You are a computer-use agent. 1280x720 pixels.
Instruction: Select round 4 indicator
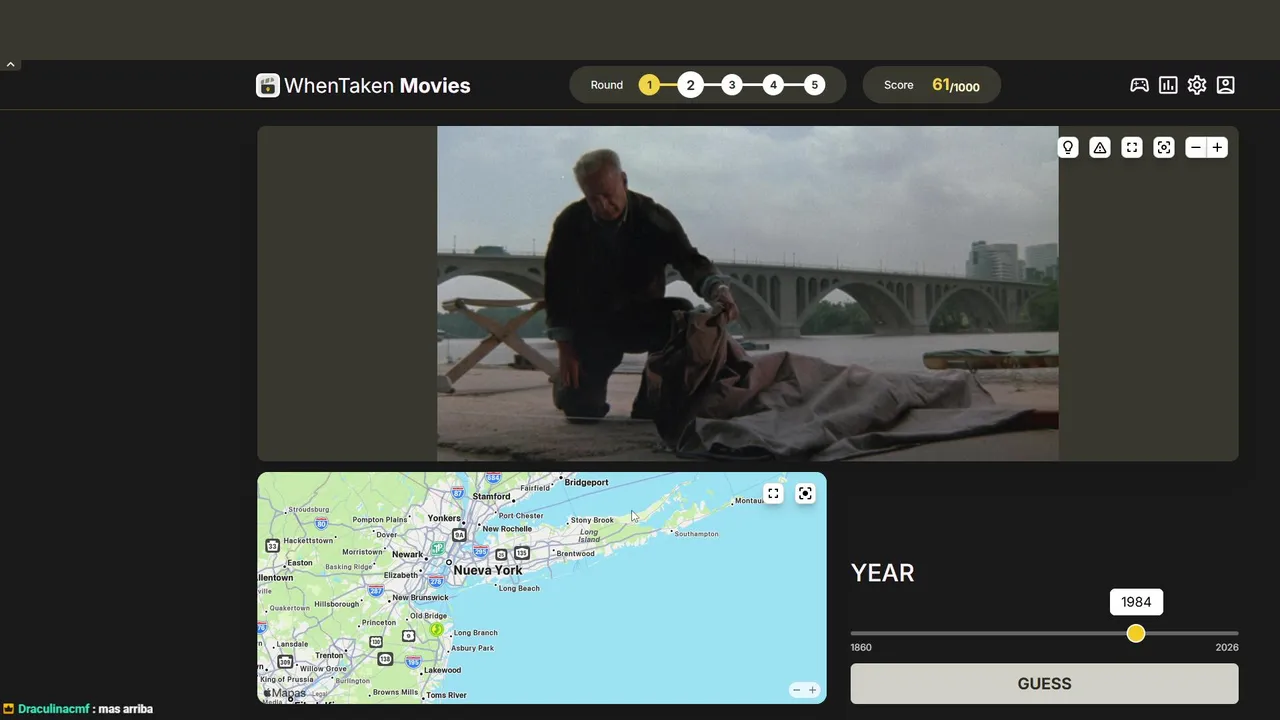click(x=773, y=85)
